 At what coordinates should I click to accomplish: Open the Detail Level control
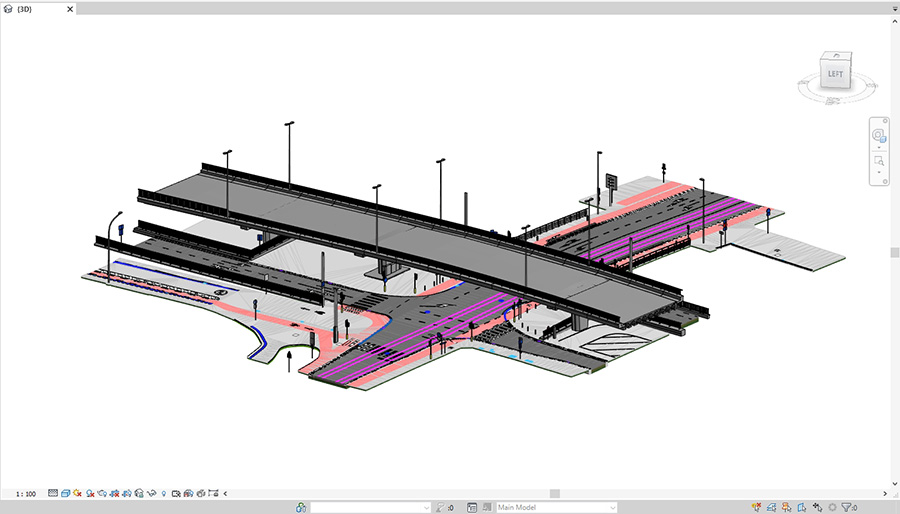[53, 493]
